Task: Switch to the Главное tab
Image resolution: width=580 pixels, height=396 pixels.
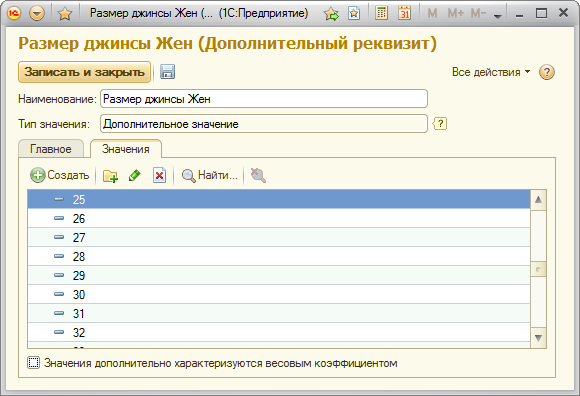Action: (51, 149)
